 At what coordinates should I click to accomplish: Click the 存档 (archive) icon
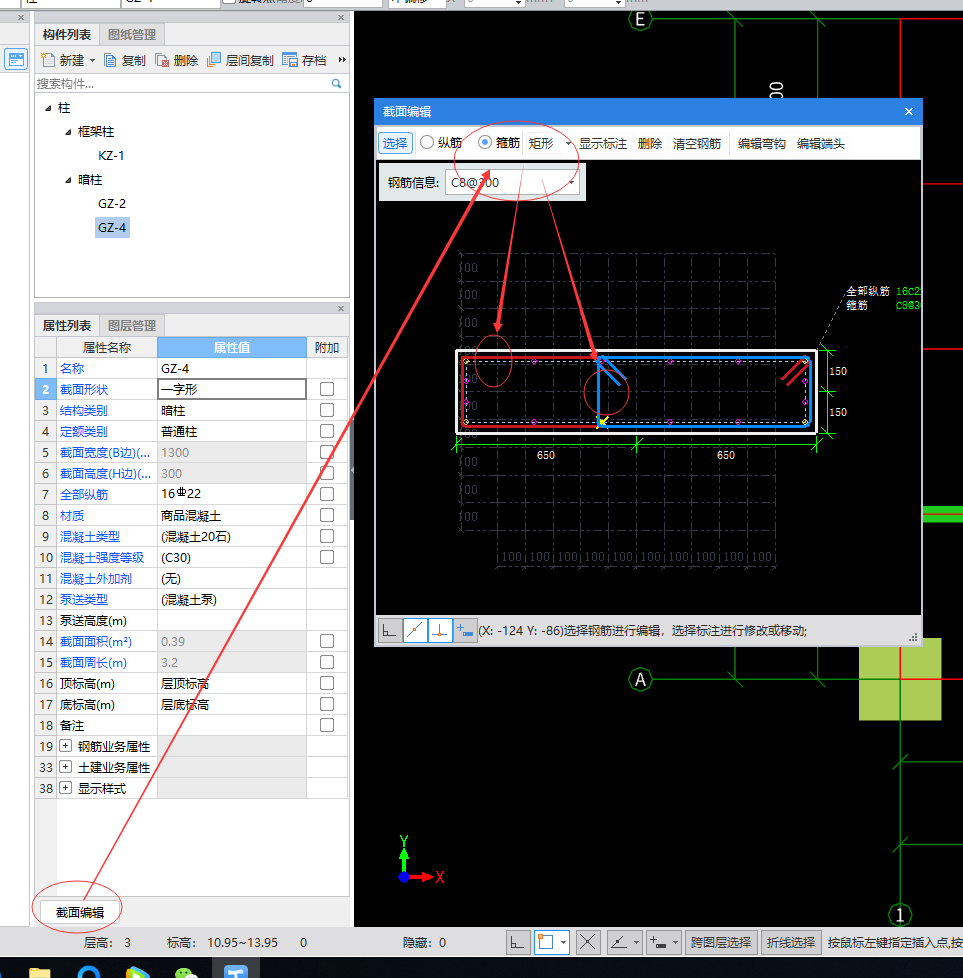[290, 60]
